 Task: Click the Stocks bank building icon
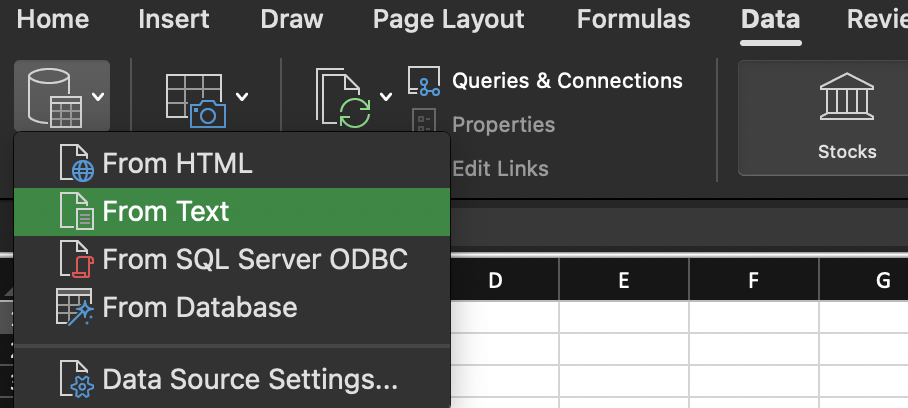pyautogui.click(x=847, y=96)
